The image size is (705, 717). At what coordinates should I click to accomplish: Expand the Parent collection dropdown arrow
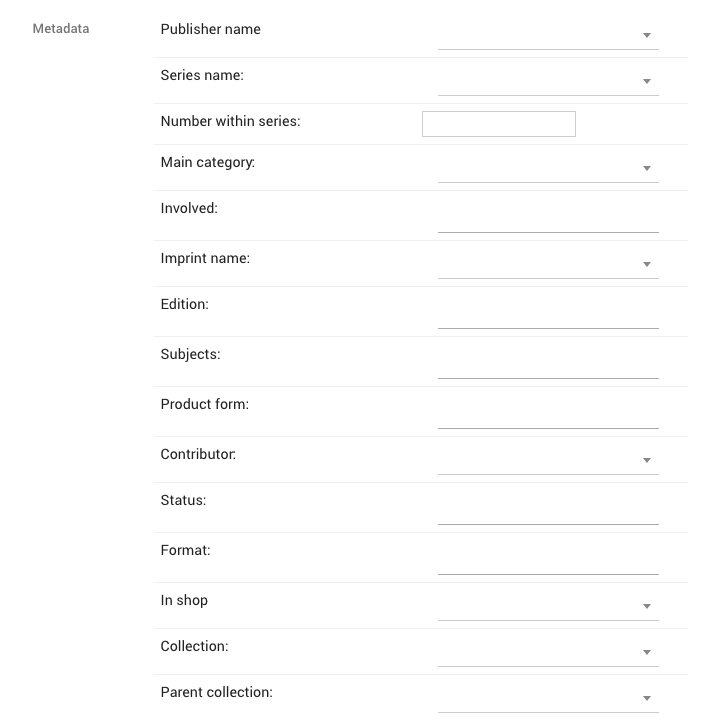click(x=647, y=699)
